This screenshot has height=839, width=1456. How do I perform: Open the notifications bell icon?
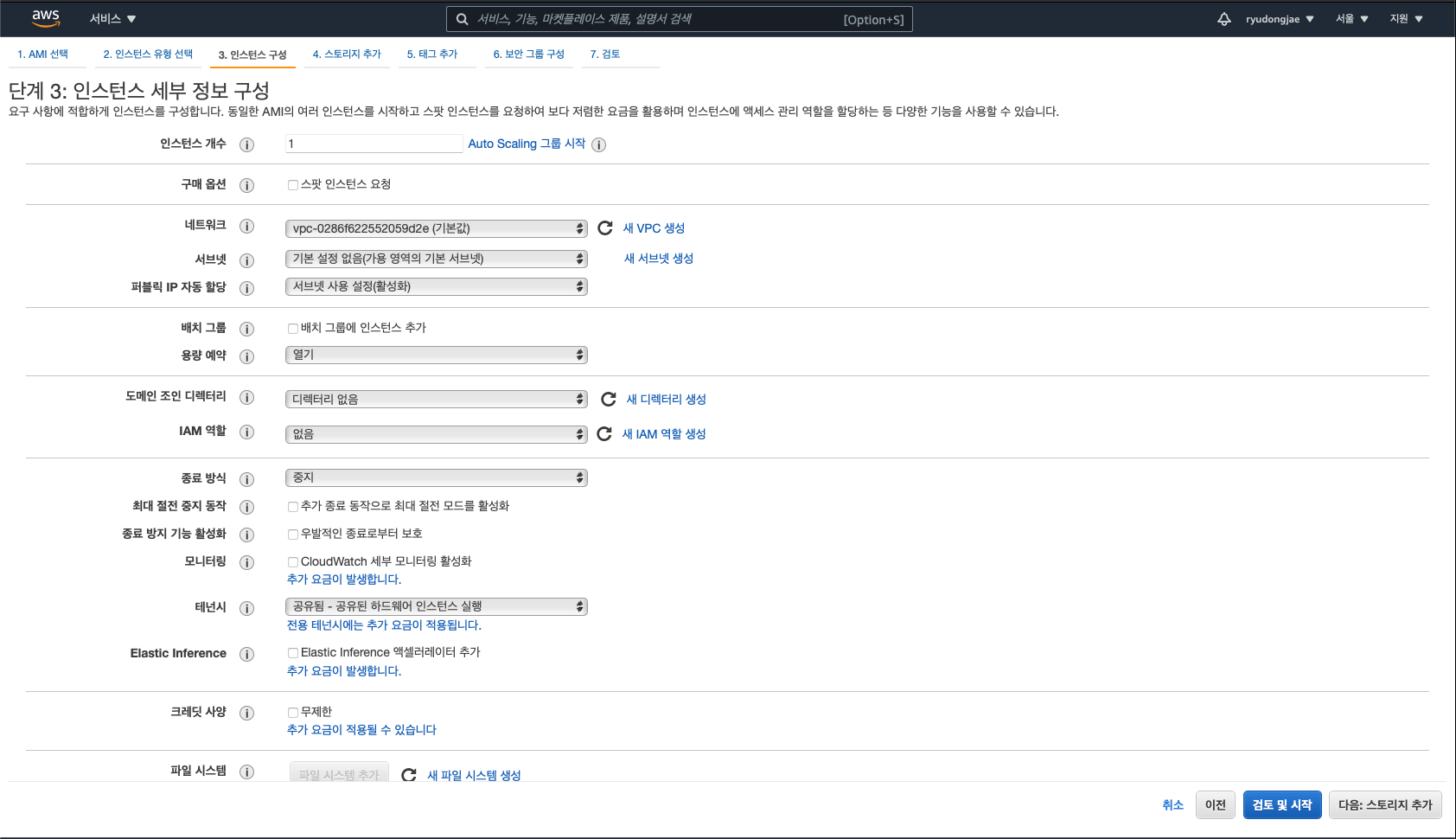[x=1224, y=19]
